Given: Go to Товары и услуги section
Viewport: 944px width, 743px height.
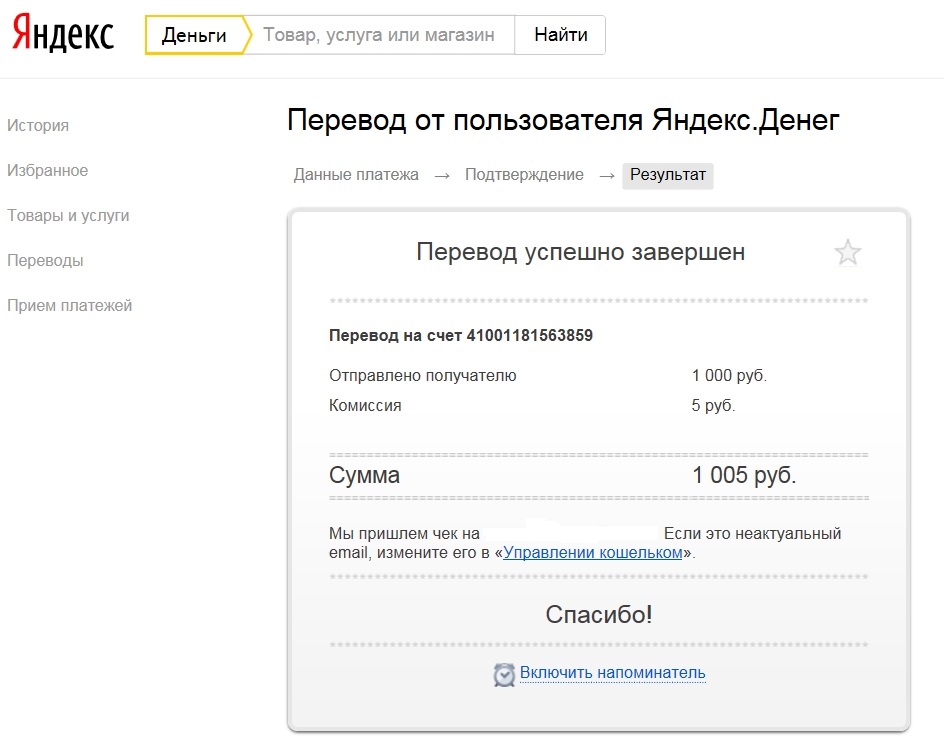Looking at the screenshot, I should [68, 216].
